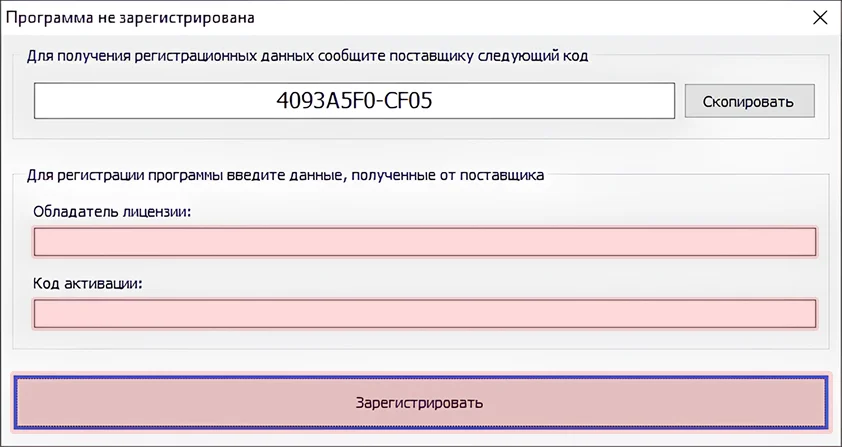This screenshot has width=842, height=447.
Task: Place cursor in the license holder textbox
Action: click(425, 242)
